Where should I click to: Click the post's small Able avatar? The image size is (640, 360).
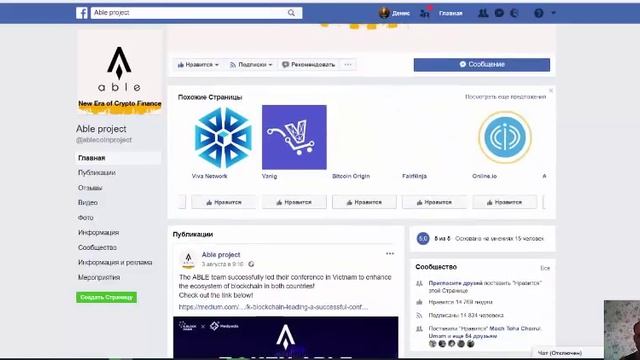tap(188, 259)
